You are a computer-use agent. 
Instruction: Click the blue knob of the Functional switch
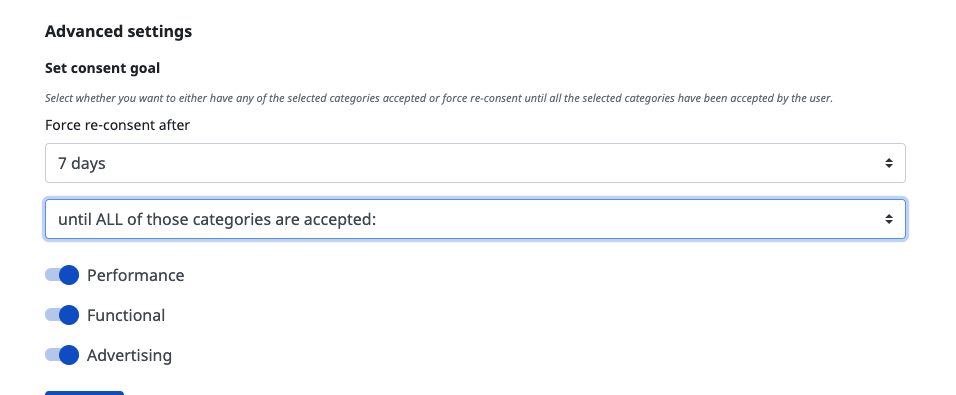(69, 315)
